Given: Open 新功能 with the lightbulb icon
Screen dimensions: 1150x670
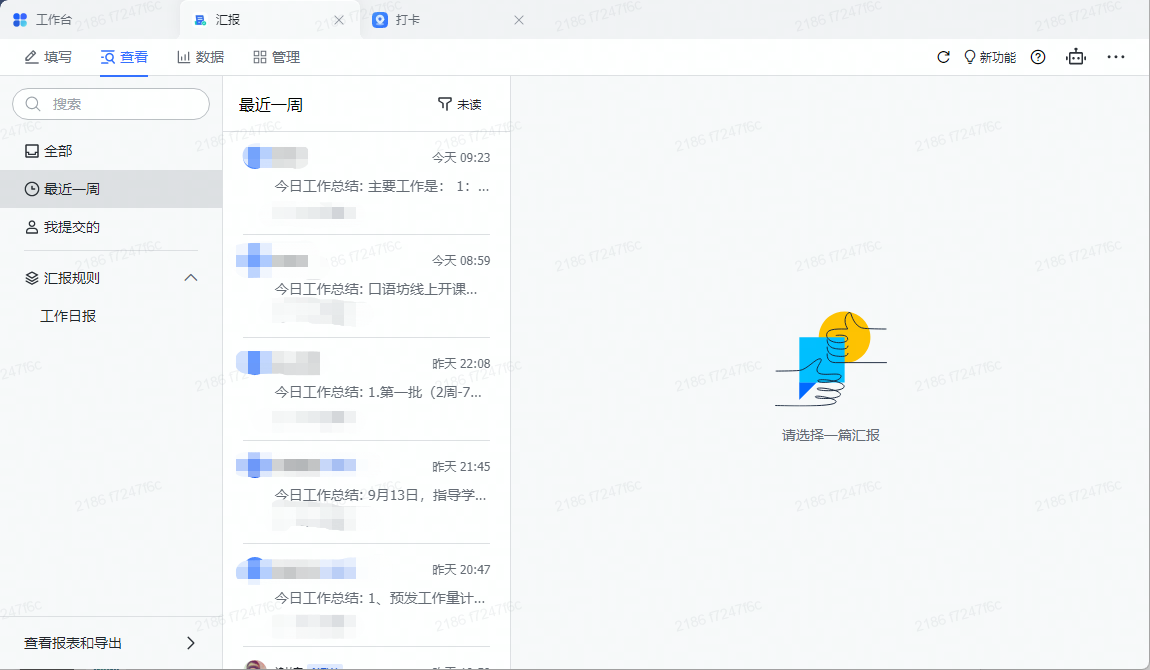Looking at the screenshot, I should (989, 57).
